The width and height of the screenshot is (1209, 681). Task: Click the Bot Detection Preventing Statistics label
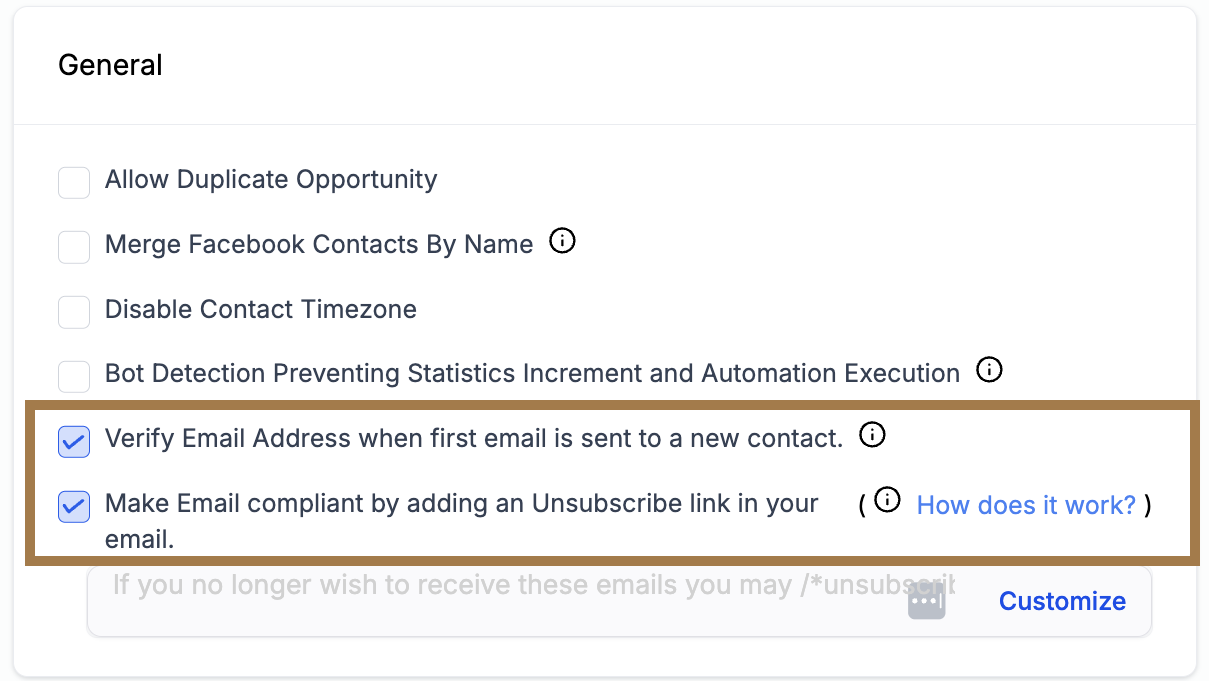532,374
